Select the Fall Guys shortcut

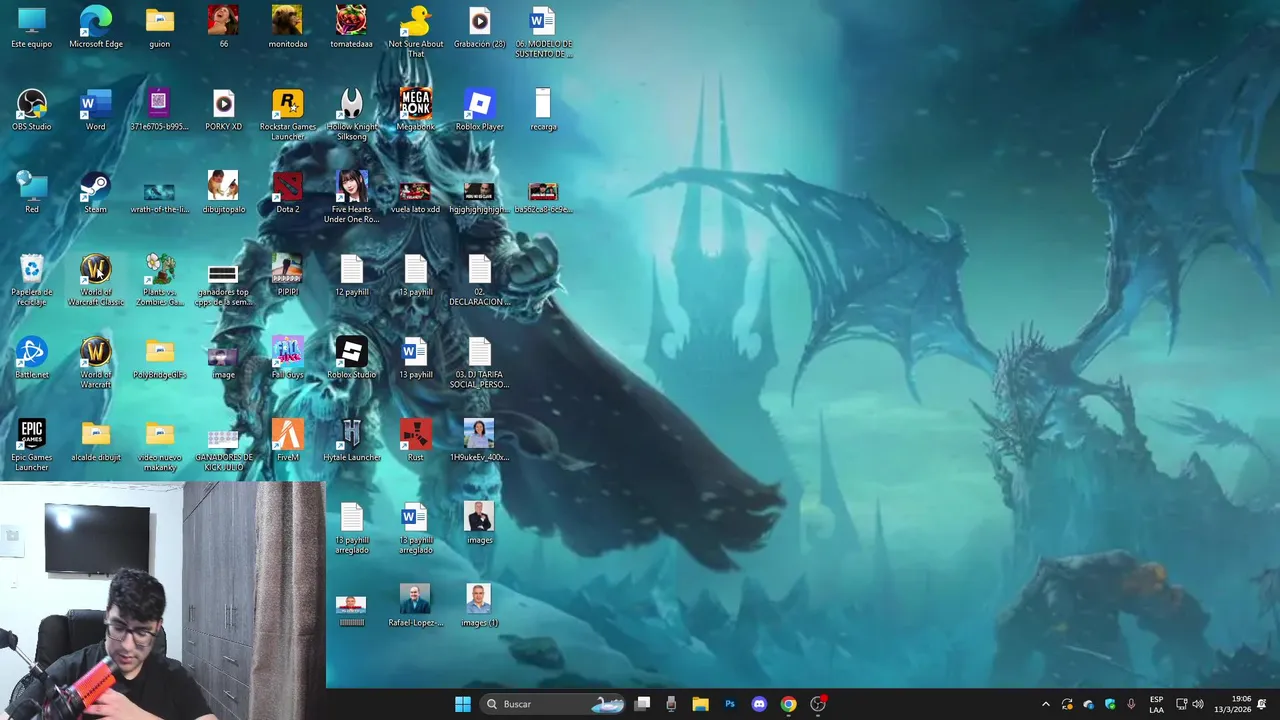287,358
